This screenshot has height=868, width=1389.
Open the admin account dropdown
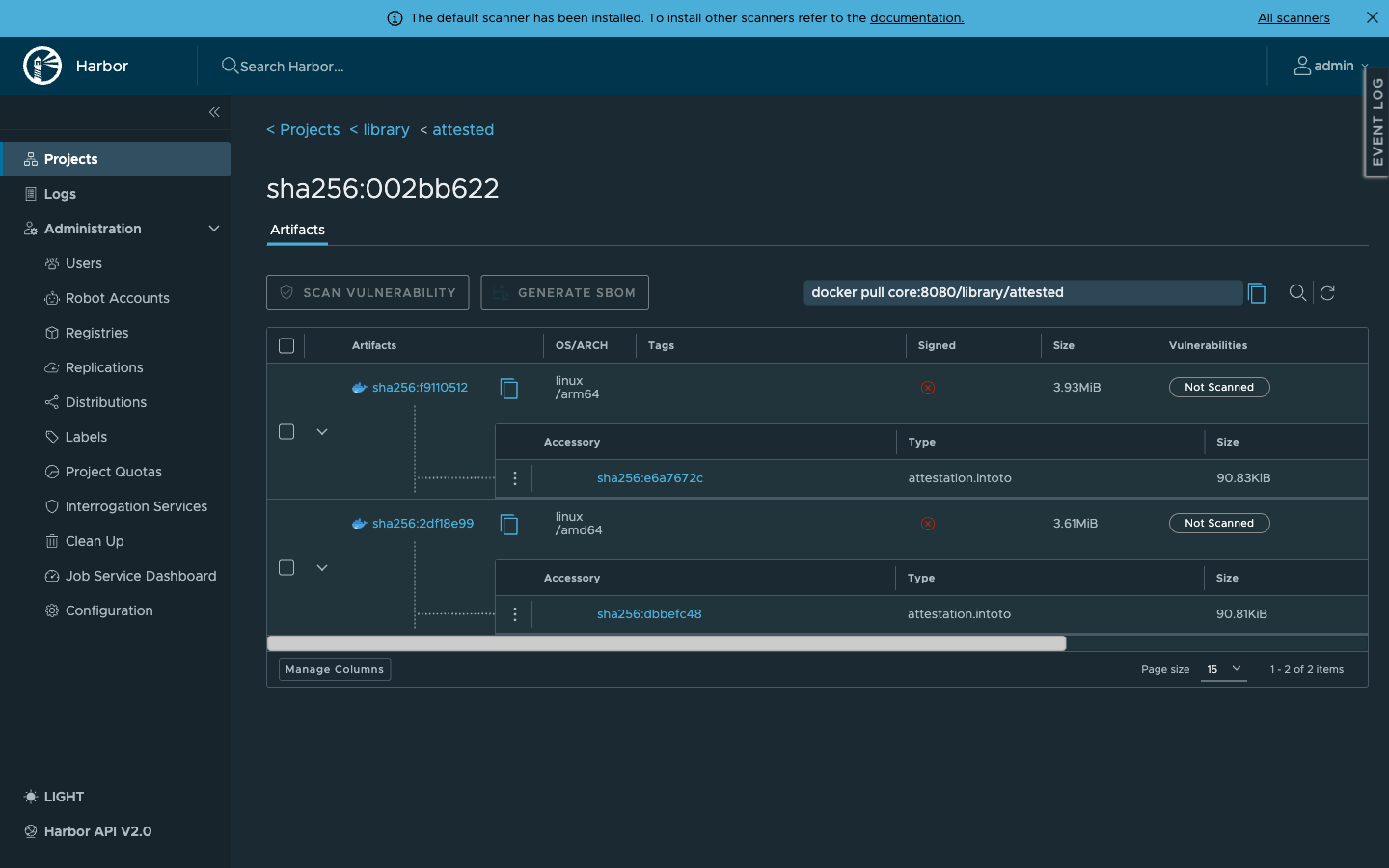click(x=1331, y=66)
